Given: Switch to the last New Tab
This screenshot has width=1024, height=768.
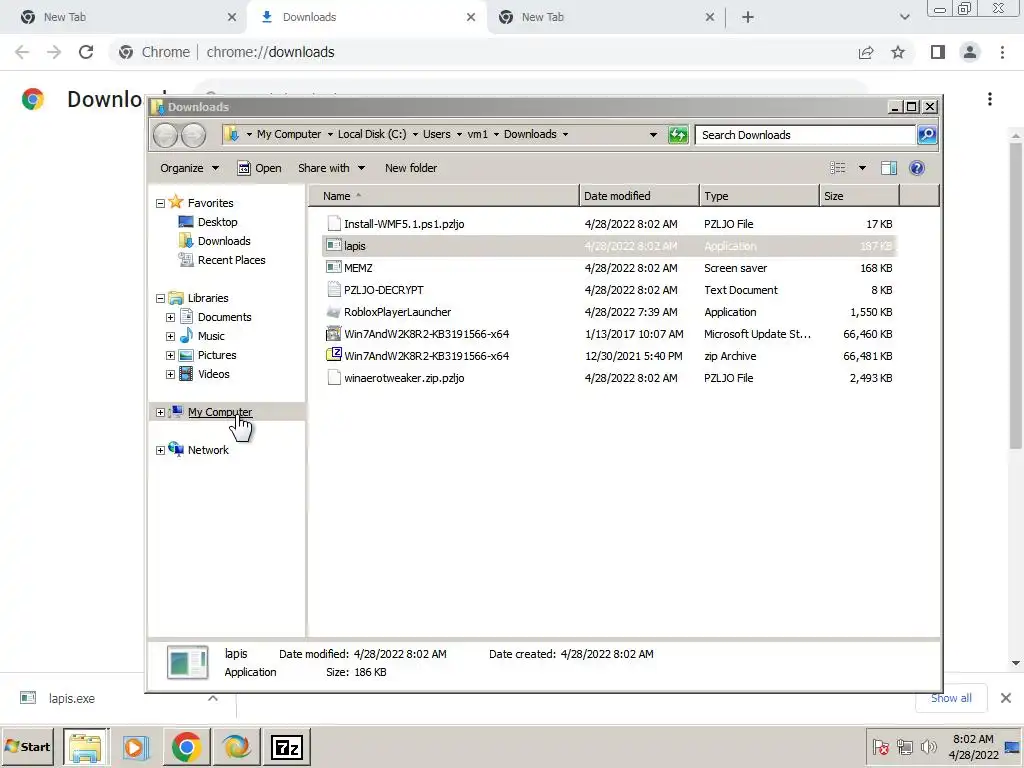Looking at the screenshot, I should coord(606,17).
